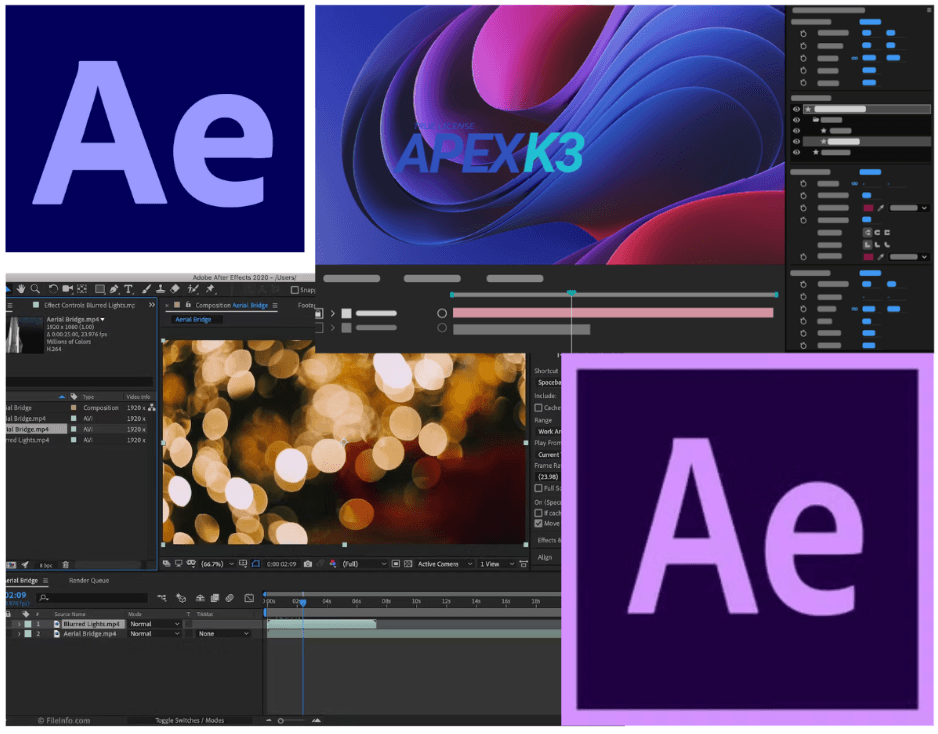Select the Unified Camera tool
Viewport: 938px width, 734px height.
[68, 289]
